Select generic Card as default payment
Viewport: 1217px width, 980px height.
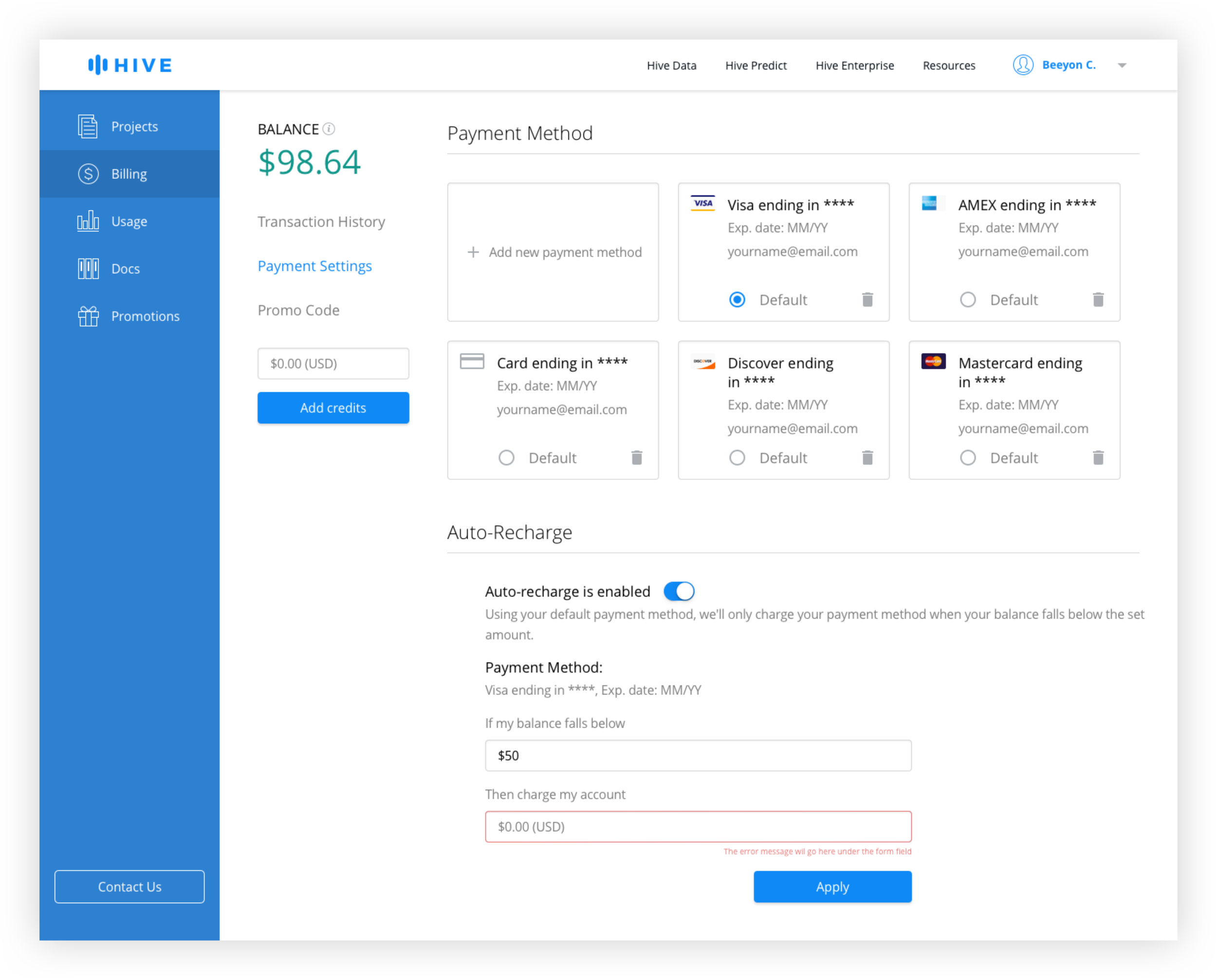pos(506,457)
